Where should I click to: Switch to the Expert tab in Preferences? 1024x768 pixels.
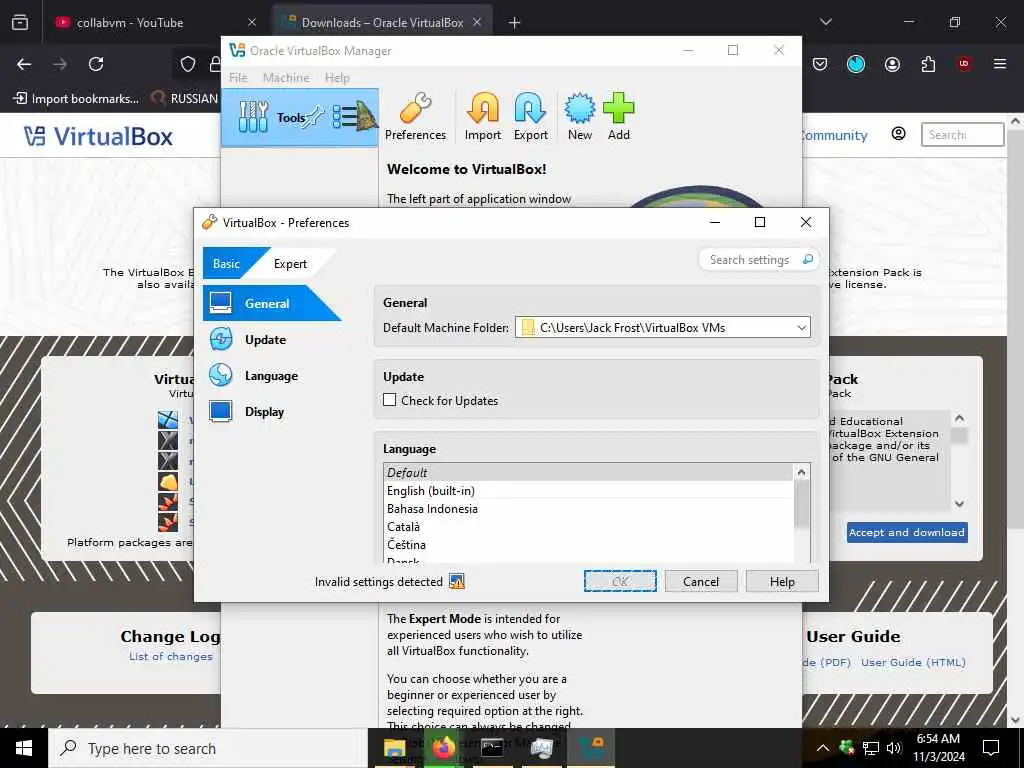(x=290, y=264)
